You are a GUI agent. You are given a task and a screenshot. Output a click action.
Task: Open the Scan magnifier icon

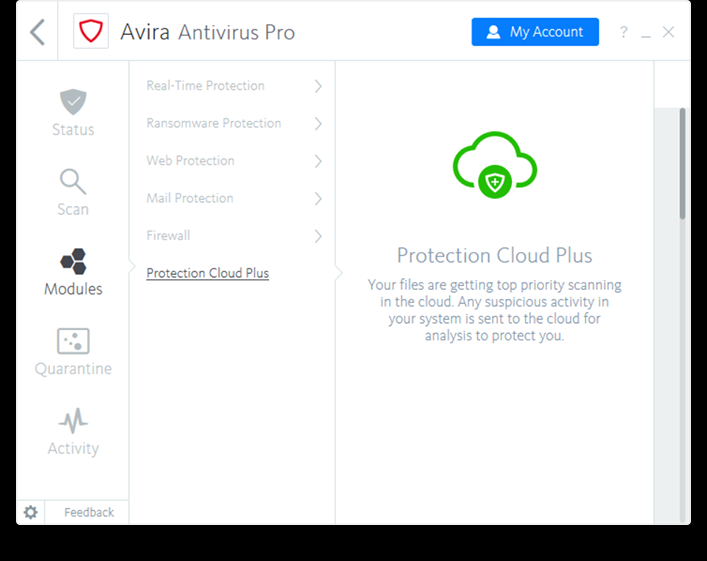pos(73,181)
